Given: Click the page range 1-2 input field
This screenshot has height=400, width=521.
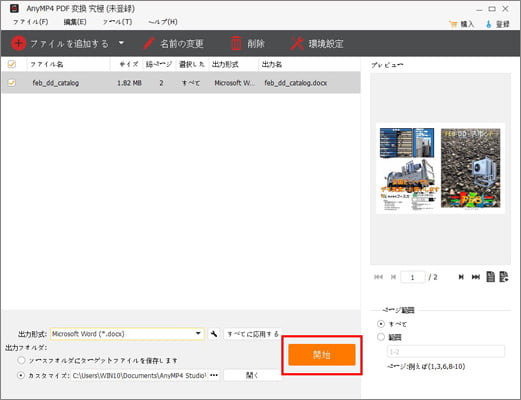Looking at the screenshot, I should 446,352.
